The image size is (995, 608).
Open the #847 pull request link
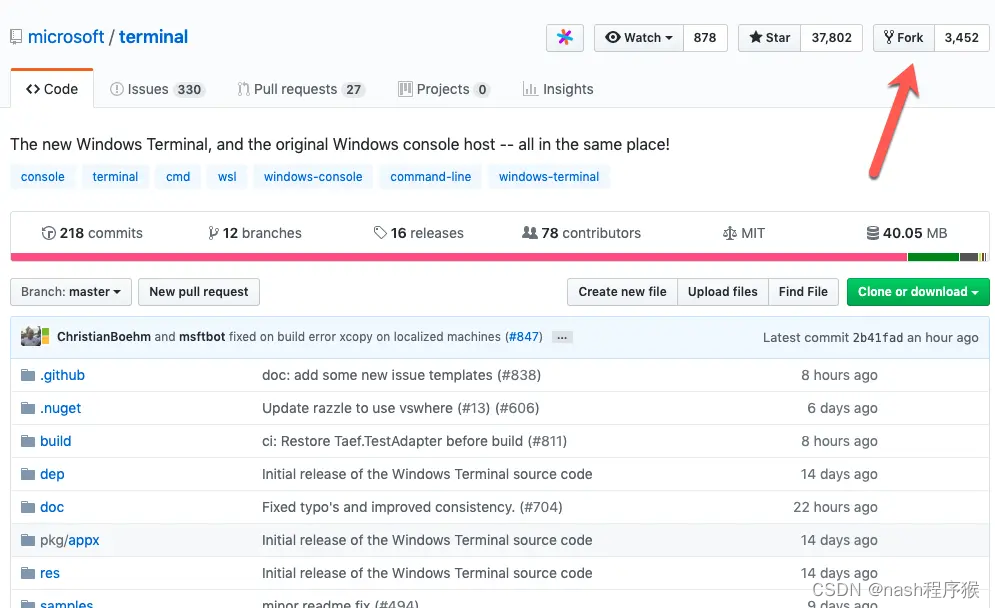pyautogui.click(x=524, y=336)
